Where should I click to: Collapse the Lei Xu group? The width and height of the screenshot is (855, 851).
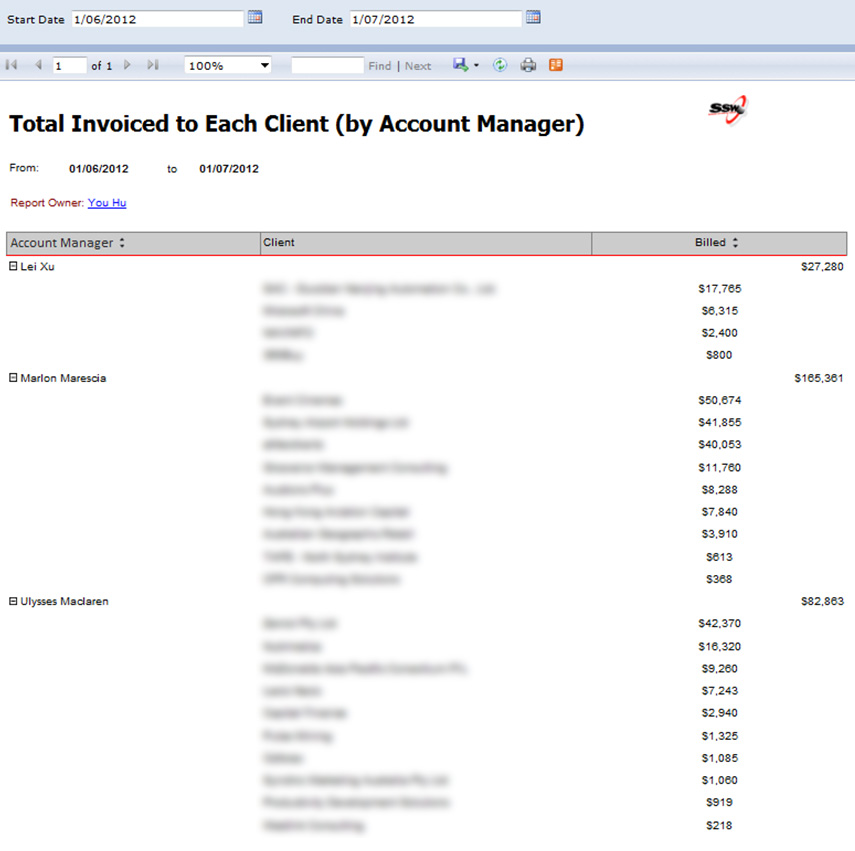click(13, 266)
